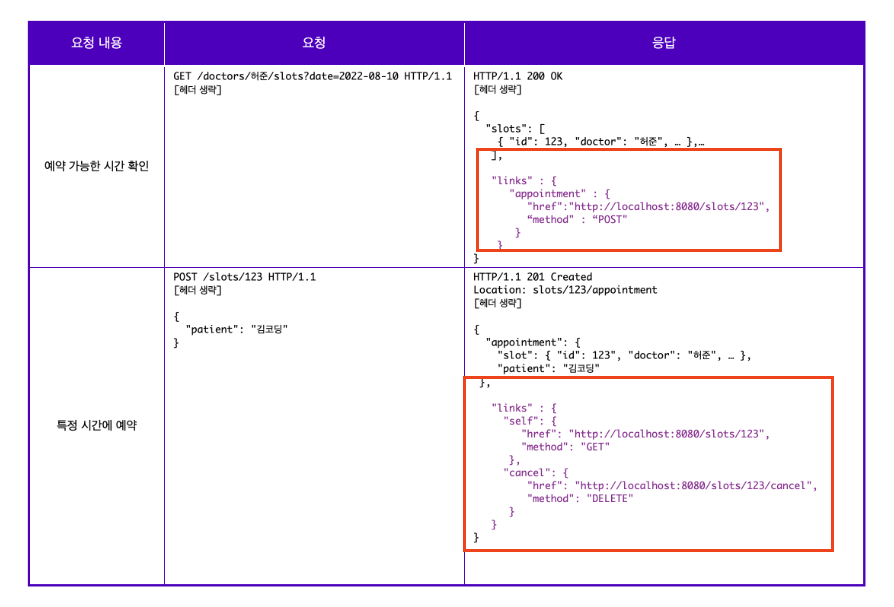Click the GET /doctors/허준/slots request line

(x=312, y=76)
